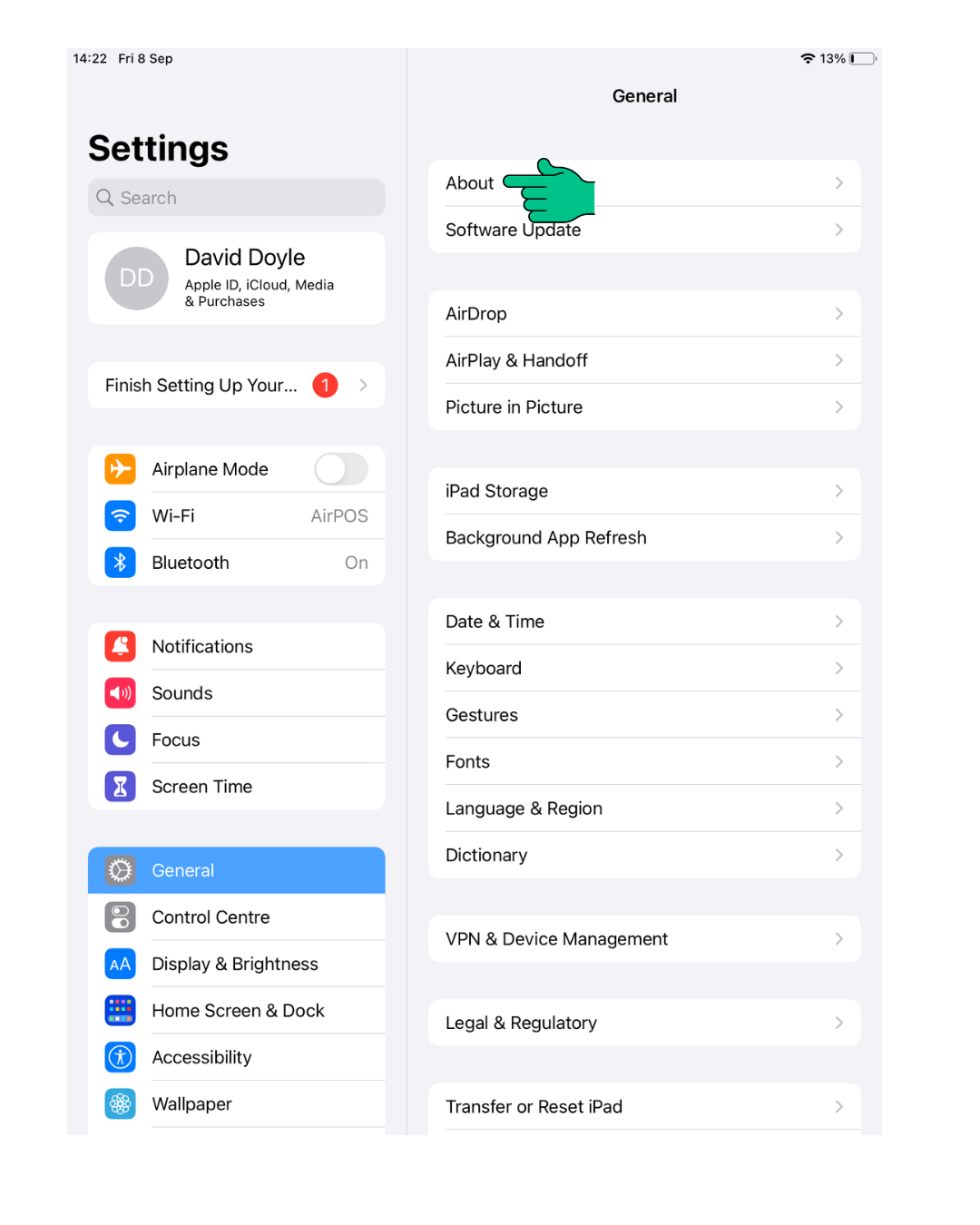Open VPN & Device Management
This screenshot has height=1225, width=980.
(x=644, y=939)
